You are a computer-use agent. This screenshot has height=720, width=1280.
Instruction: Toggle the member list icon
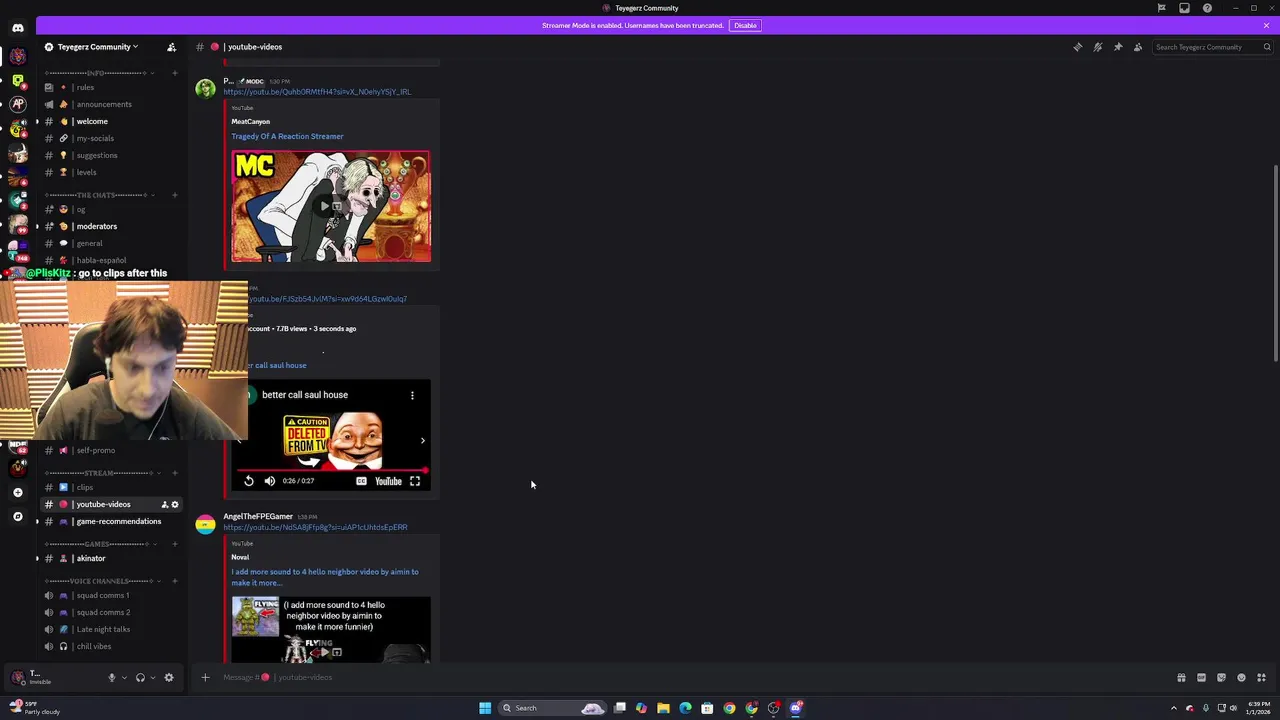(x=1138, y=47)
